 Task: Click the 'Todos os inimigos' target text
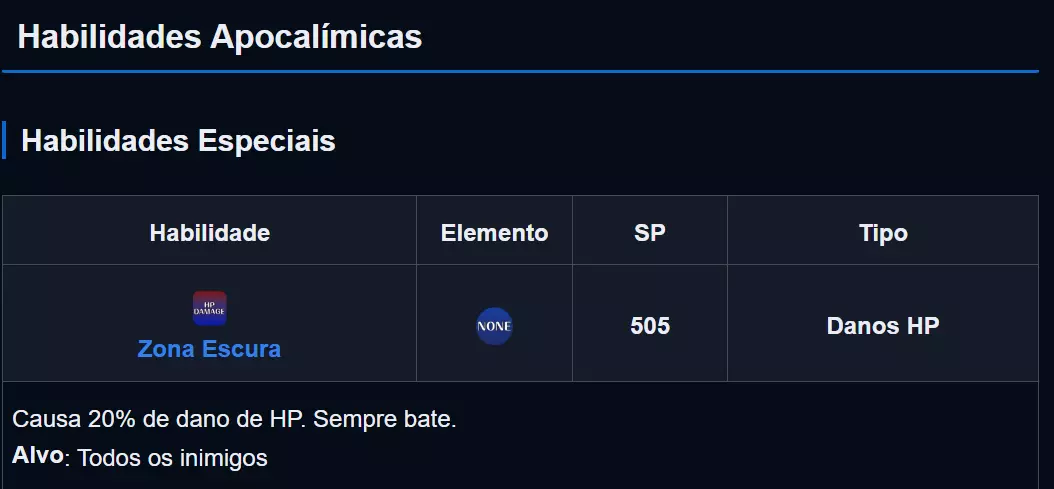click(x=172, y=459)
